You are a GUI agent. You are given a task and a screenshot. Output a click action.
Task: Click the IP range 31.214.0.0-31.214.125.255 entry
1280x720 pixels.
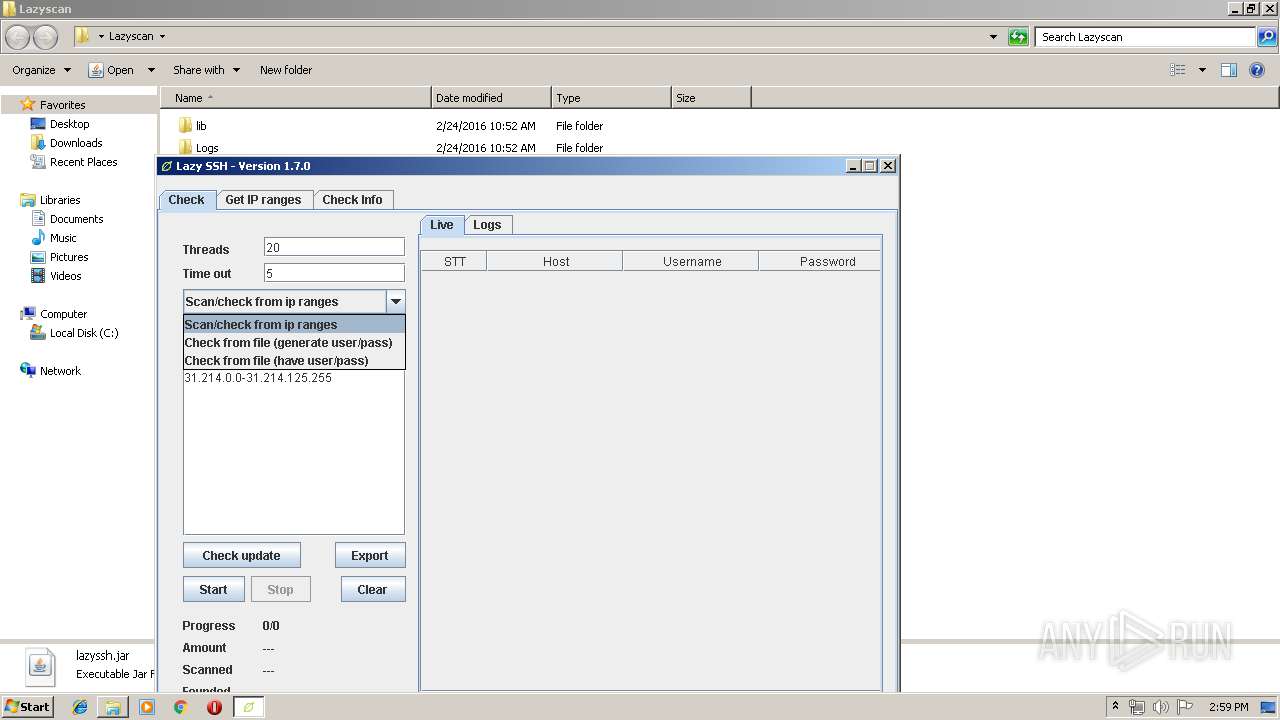[258, 378]
